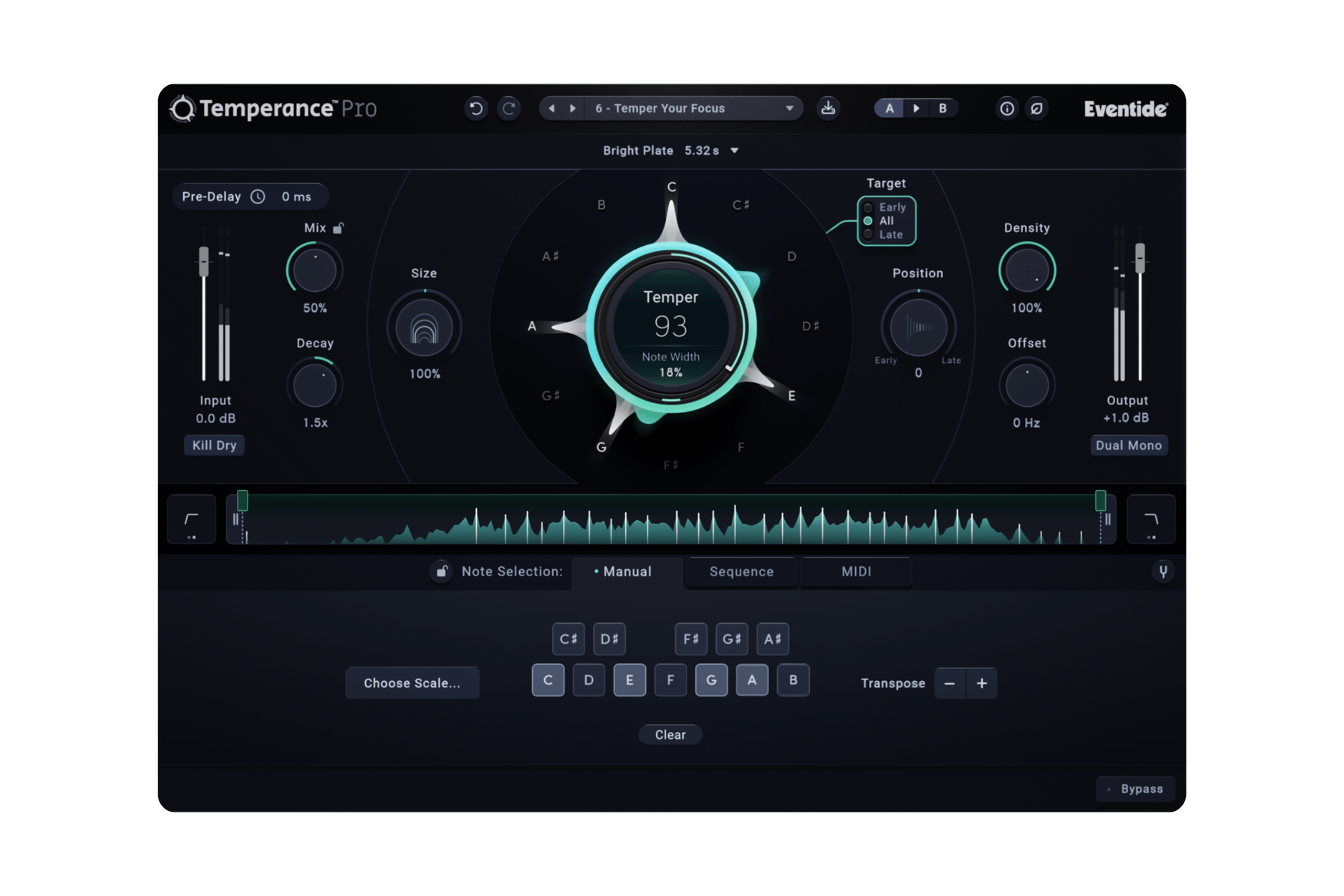
Task: Click the tuning fork icon
Action: coord(1163,572)
